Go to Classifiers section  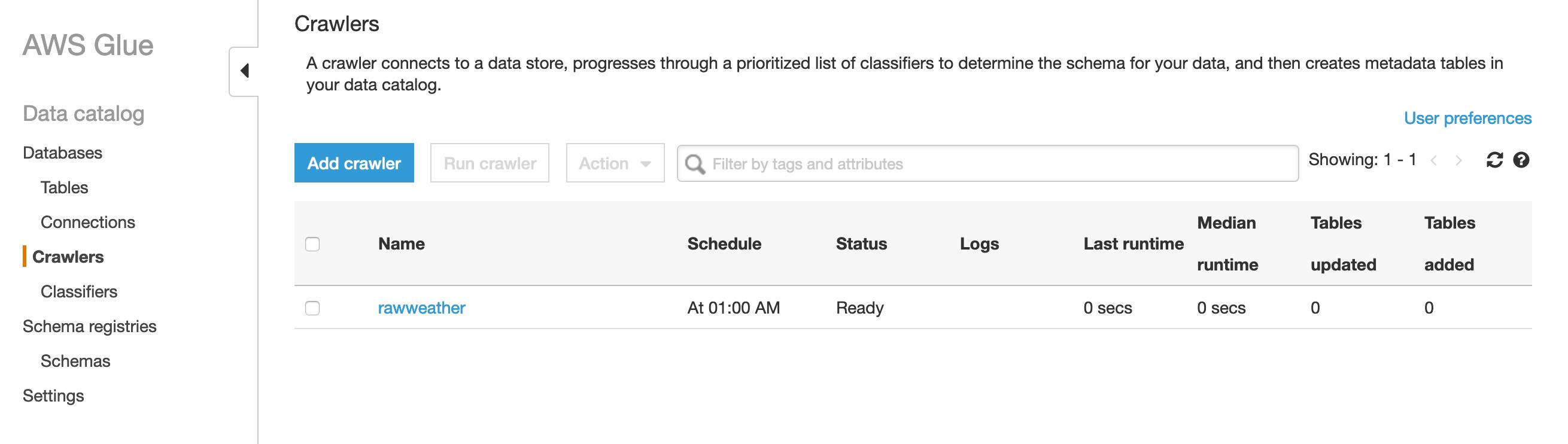pyautogui.click(x=78, y=291)
